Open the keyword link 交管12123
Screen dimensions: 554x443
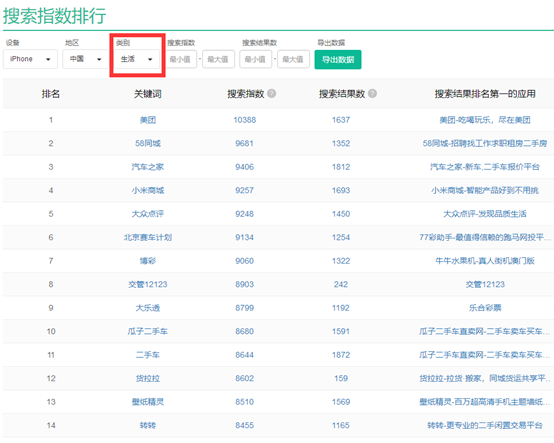148,284
